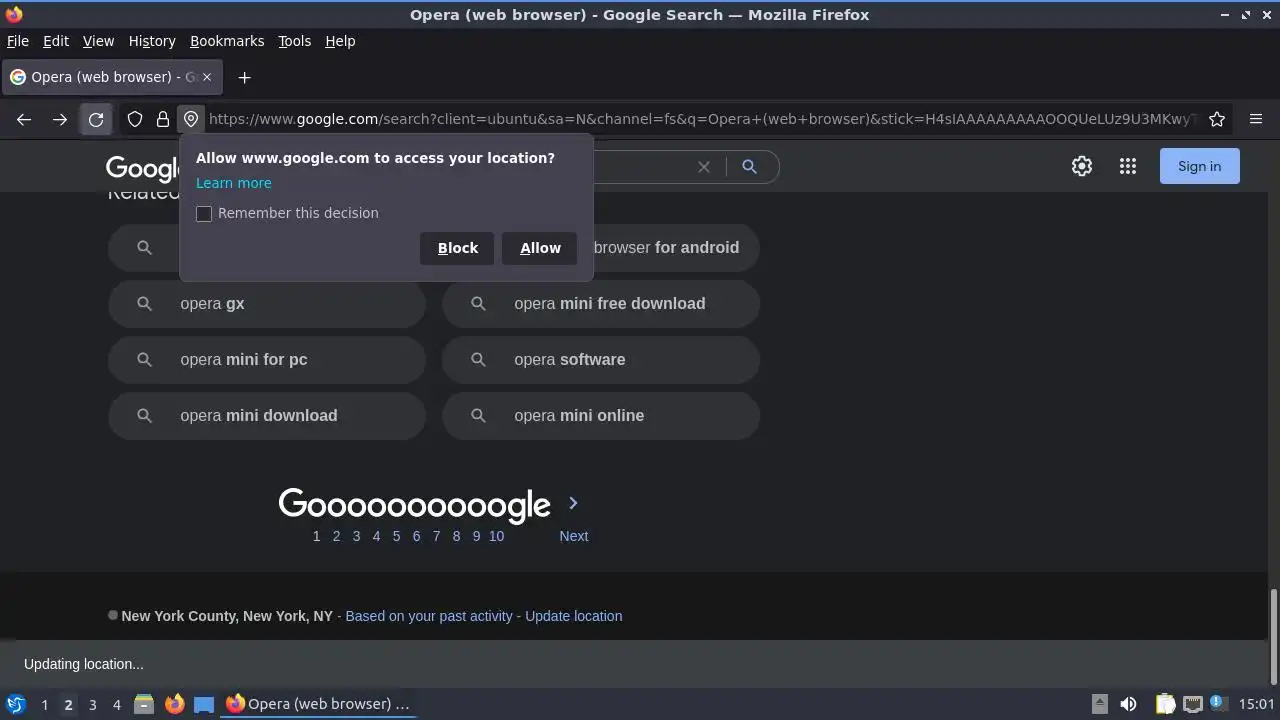Click the padlock site security icon
This screenshot has width=1280, height=720.
[x=163, y=119]
